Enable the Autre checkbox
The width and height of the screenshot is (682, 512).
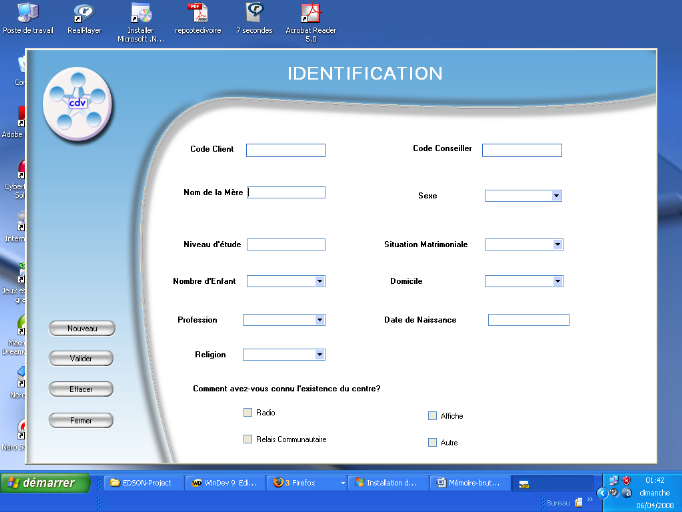[433, 442]
